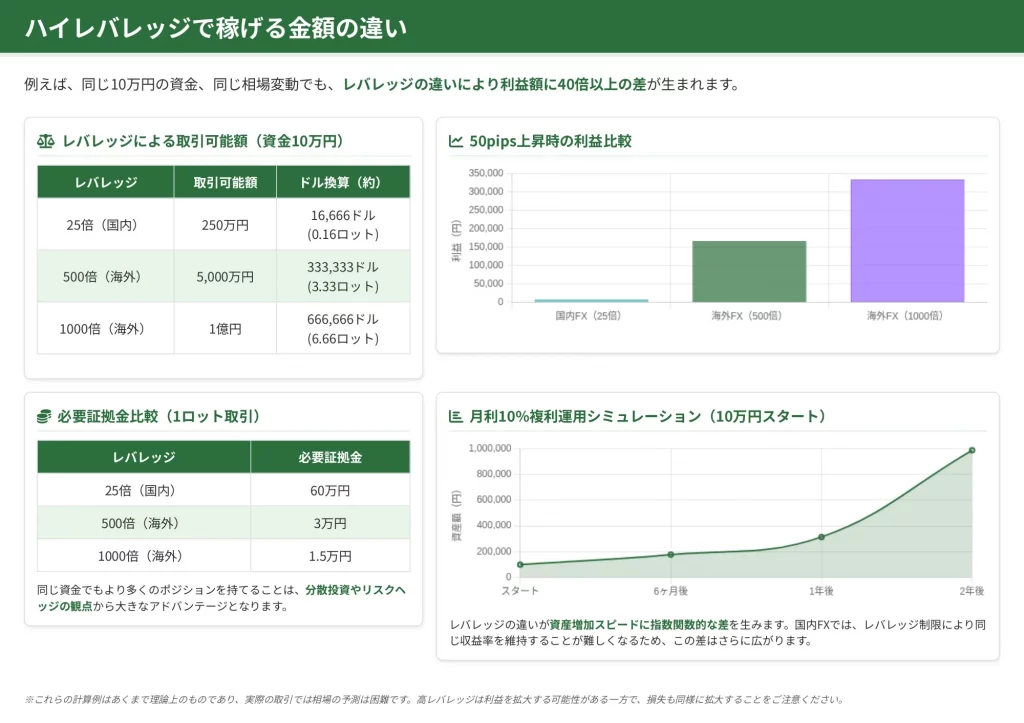The width and height of the screenshot is (1024, 723).
Task: Select the 6ヶ月後 data point on line chart
Action: [671, 554]
